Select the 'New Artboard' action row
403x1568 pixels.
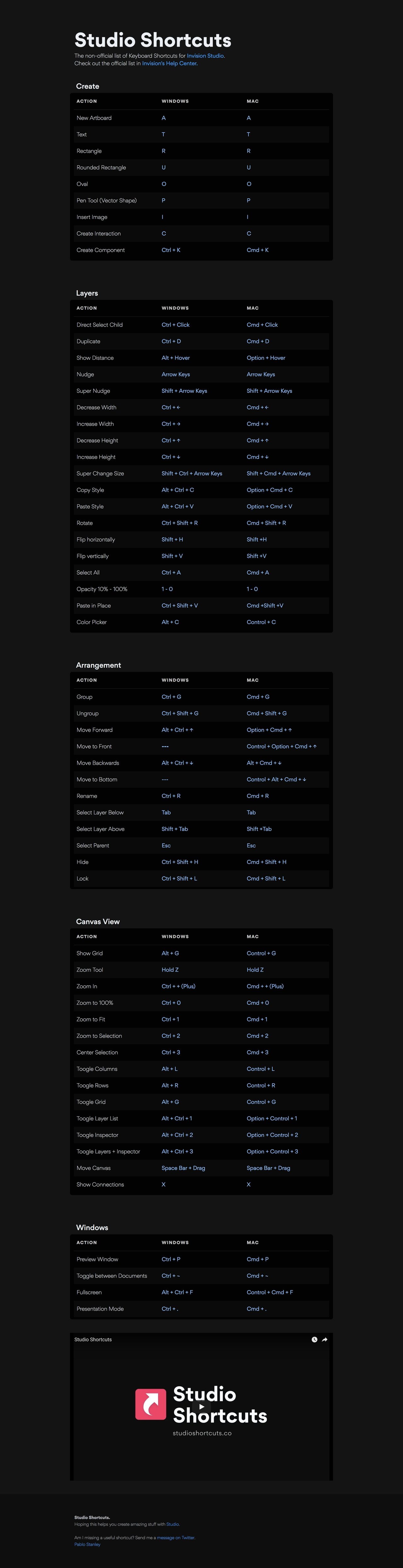pyautogui.click(x=201, y=118)
